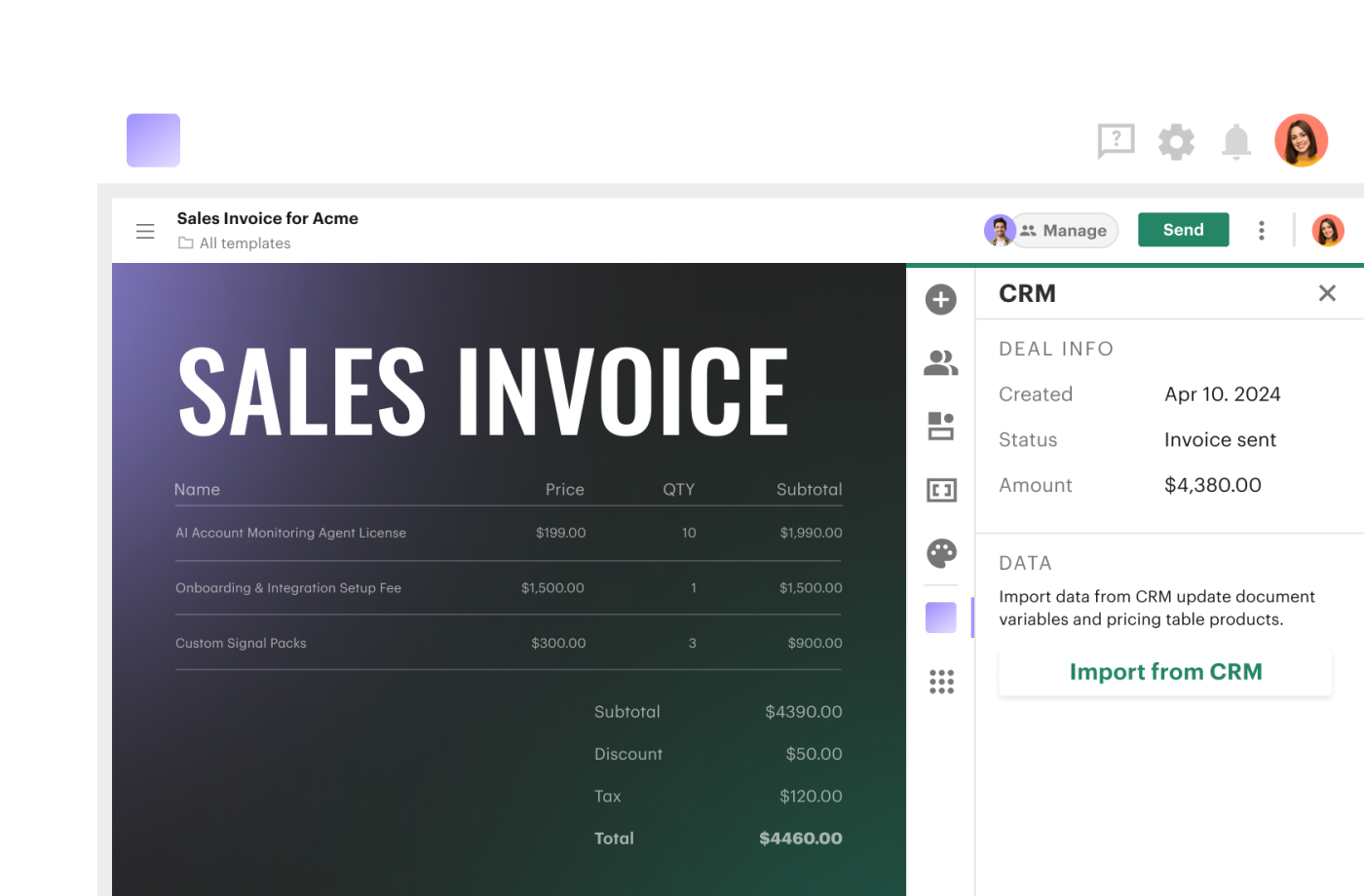Viewport: 1364px width, 896px height.
Task: Click the purple app logo square
Action: click(x=153, y=140)
